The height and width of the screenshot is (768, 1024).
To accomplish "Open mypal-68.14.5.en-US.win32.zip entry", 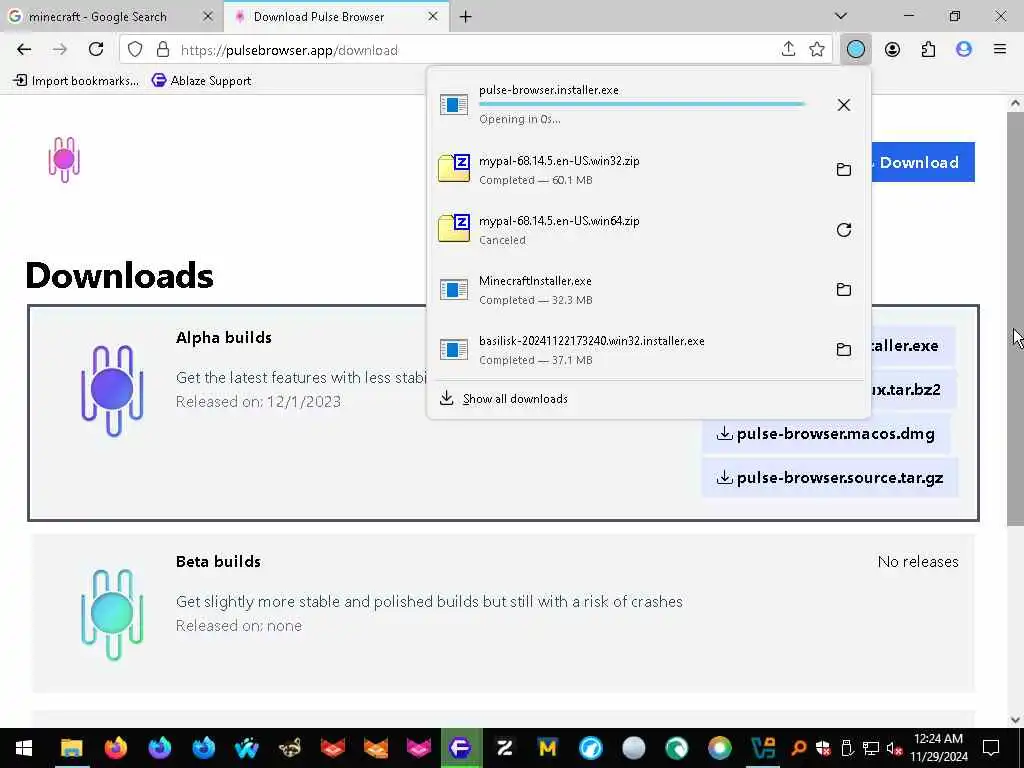I will 627,170.
